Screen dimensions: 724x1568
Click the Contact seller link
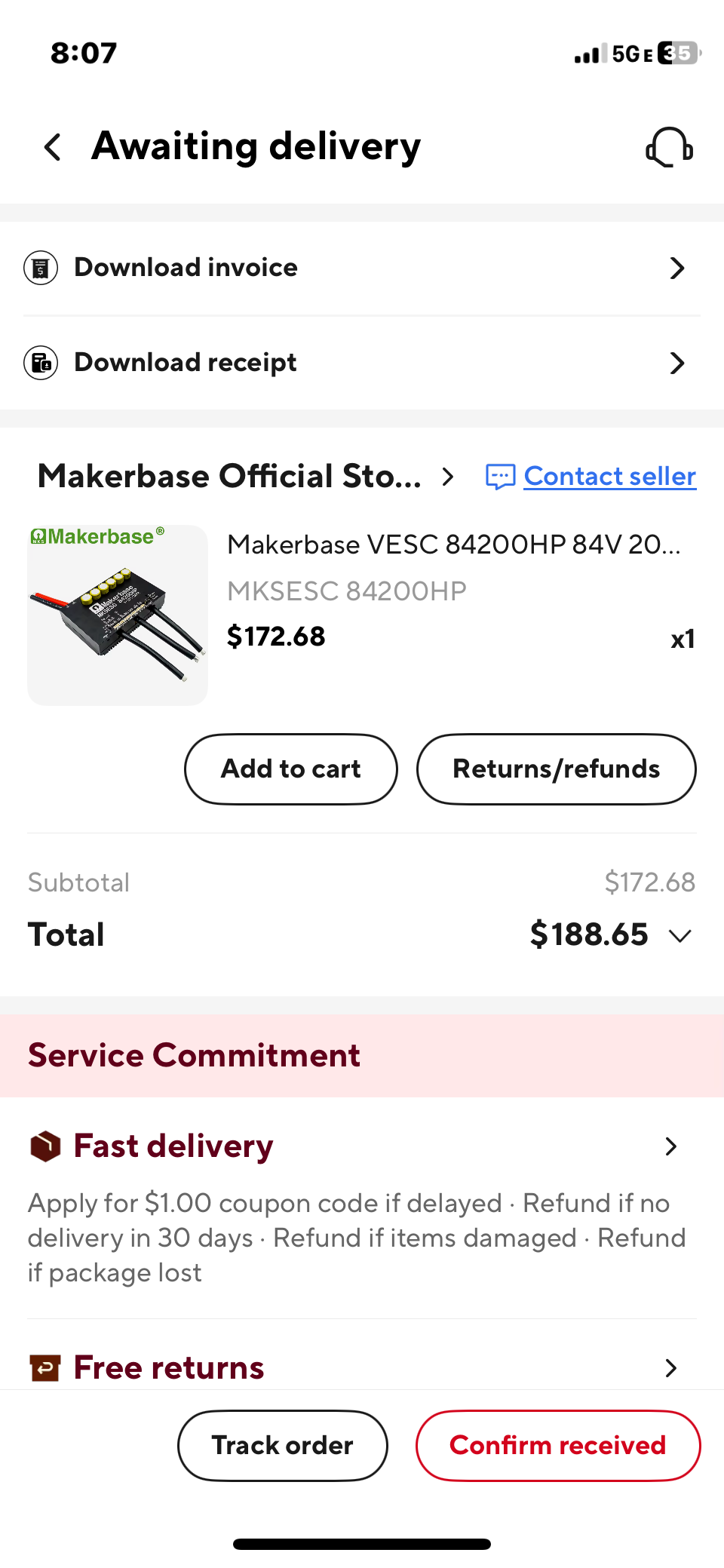609,477
